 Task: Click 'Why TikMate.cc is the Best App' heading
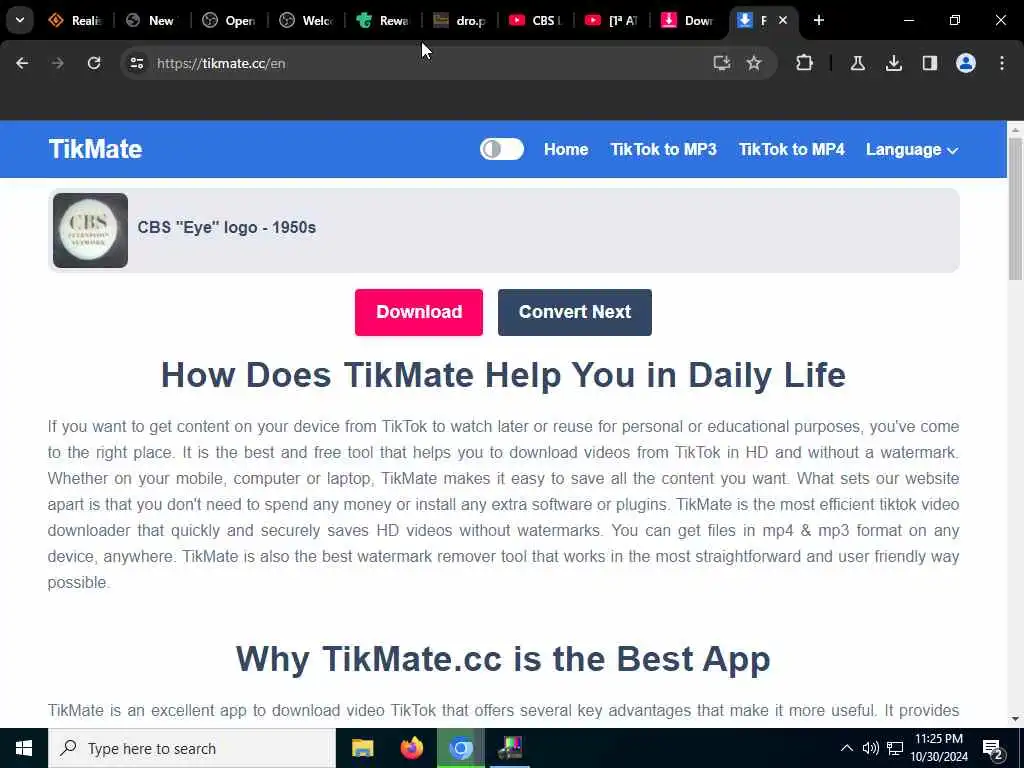[503, 658]
